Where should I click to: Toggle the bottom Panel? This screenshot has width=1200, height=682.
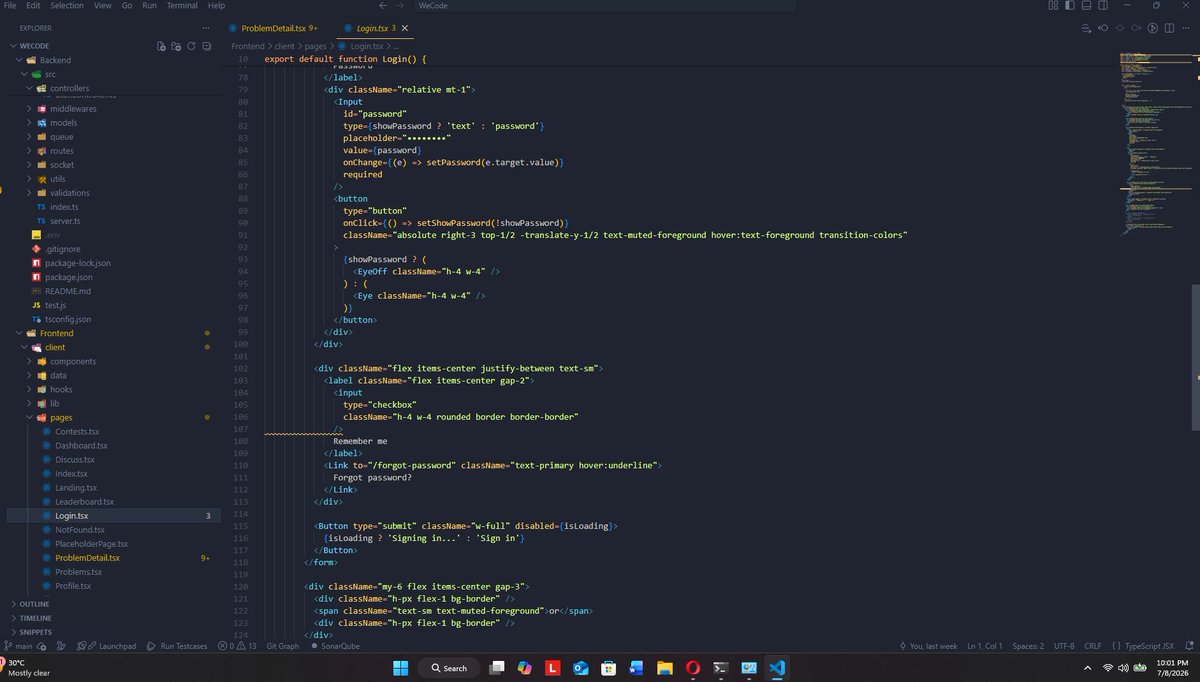1085,6
